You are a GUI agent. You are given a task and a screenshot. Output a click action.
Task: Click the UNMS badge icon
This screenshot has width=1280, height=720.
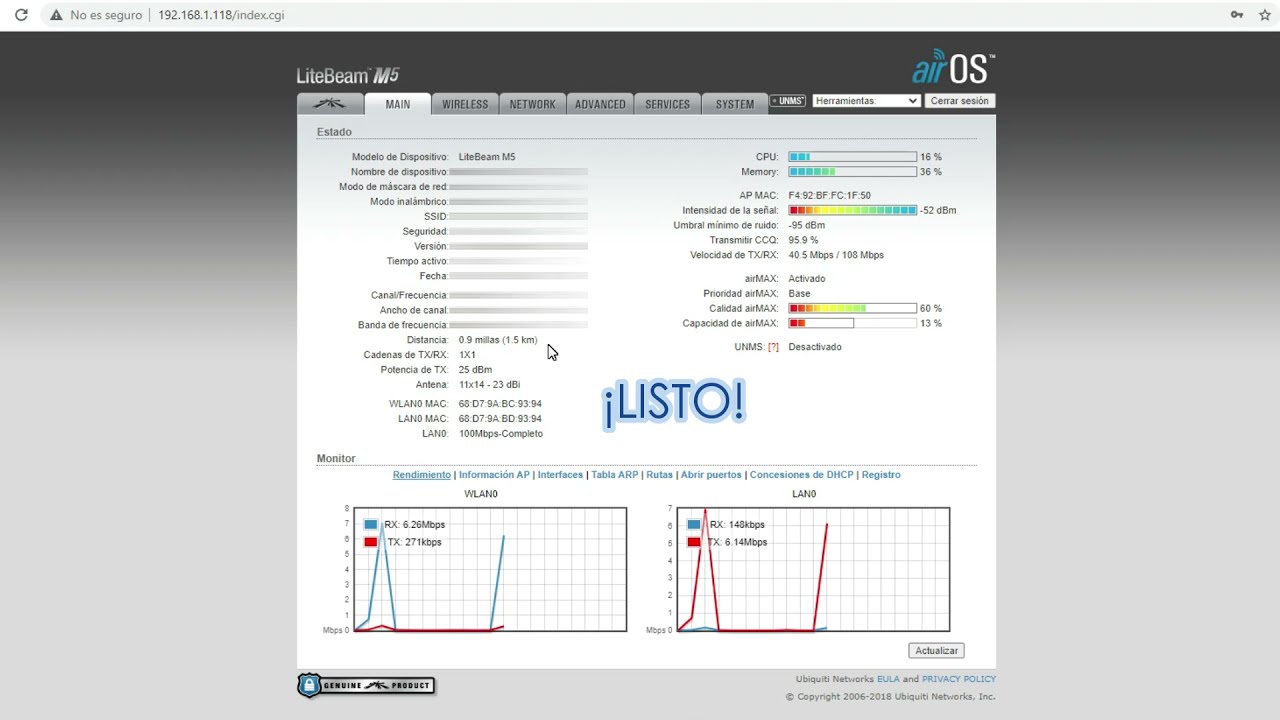788,101
